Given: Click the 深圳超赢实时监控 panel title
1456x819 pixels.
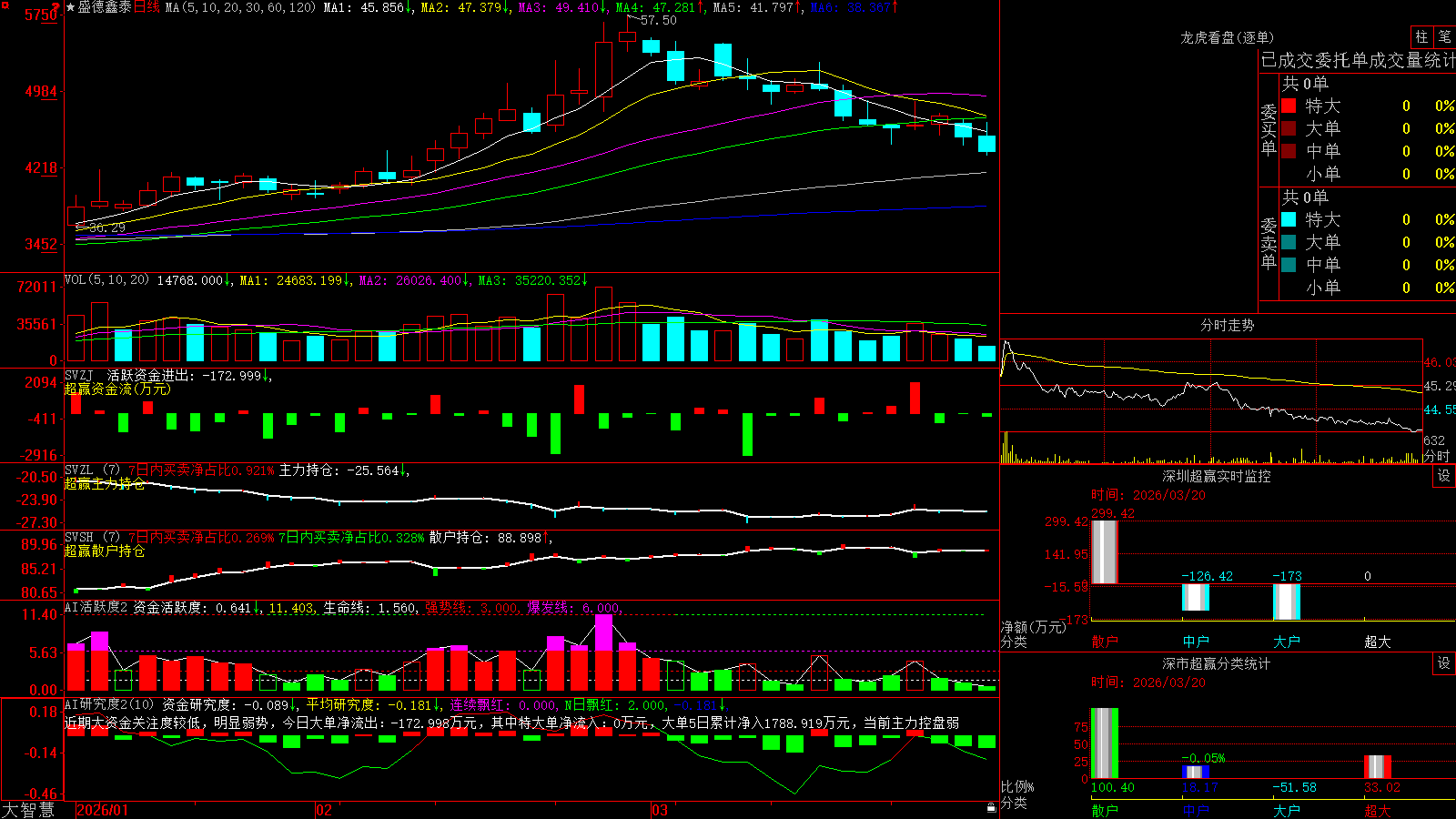Looking at the screenshot, I should [1217, 476].
